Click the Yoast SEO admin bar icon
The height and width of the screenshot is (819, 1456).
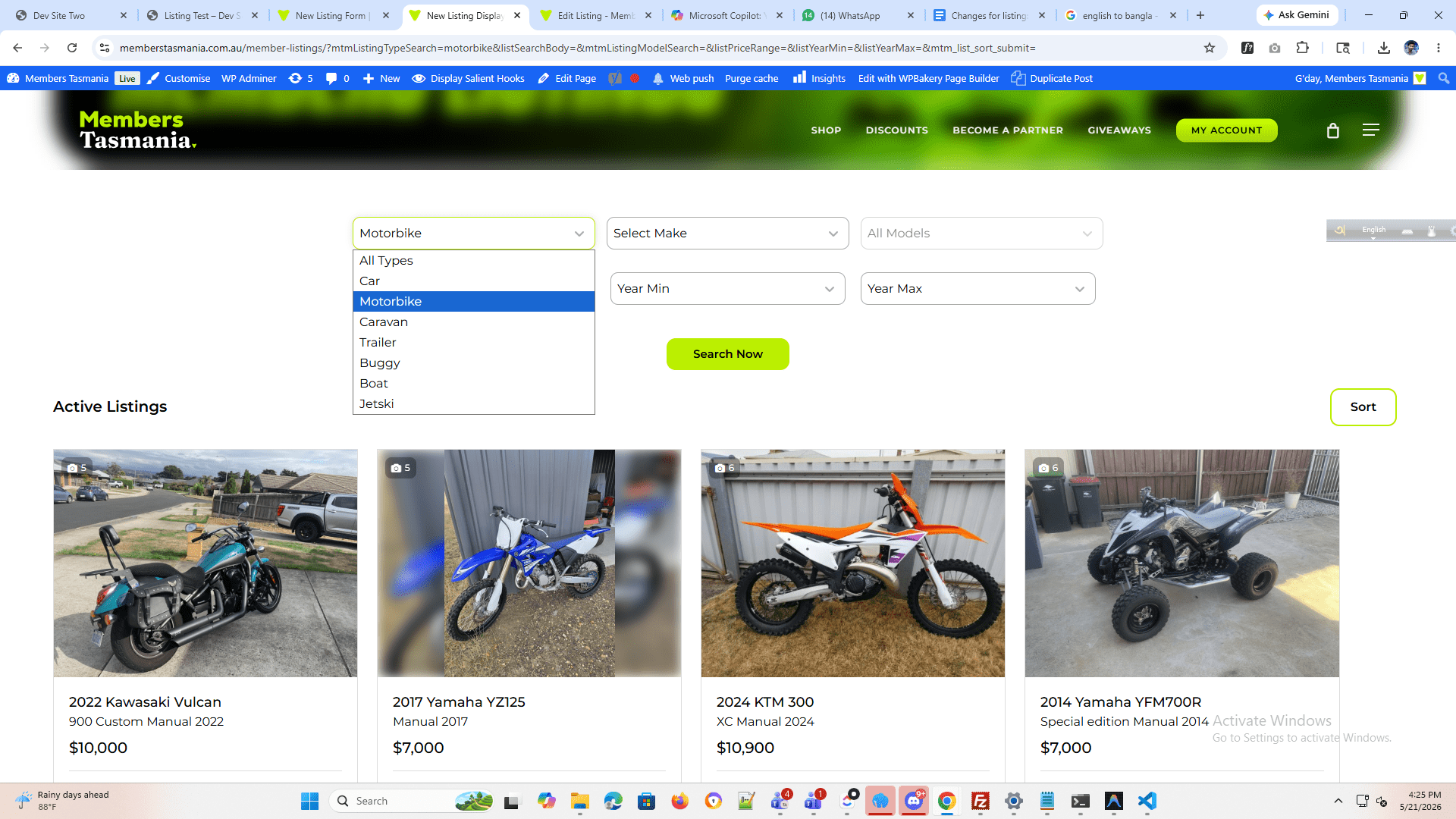tap(615, 78)
